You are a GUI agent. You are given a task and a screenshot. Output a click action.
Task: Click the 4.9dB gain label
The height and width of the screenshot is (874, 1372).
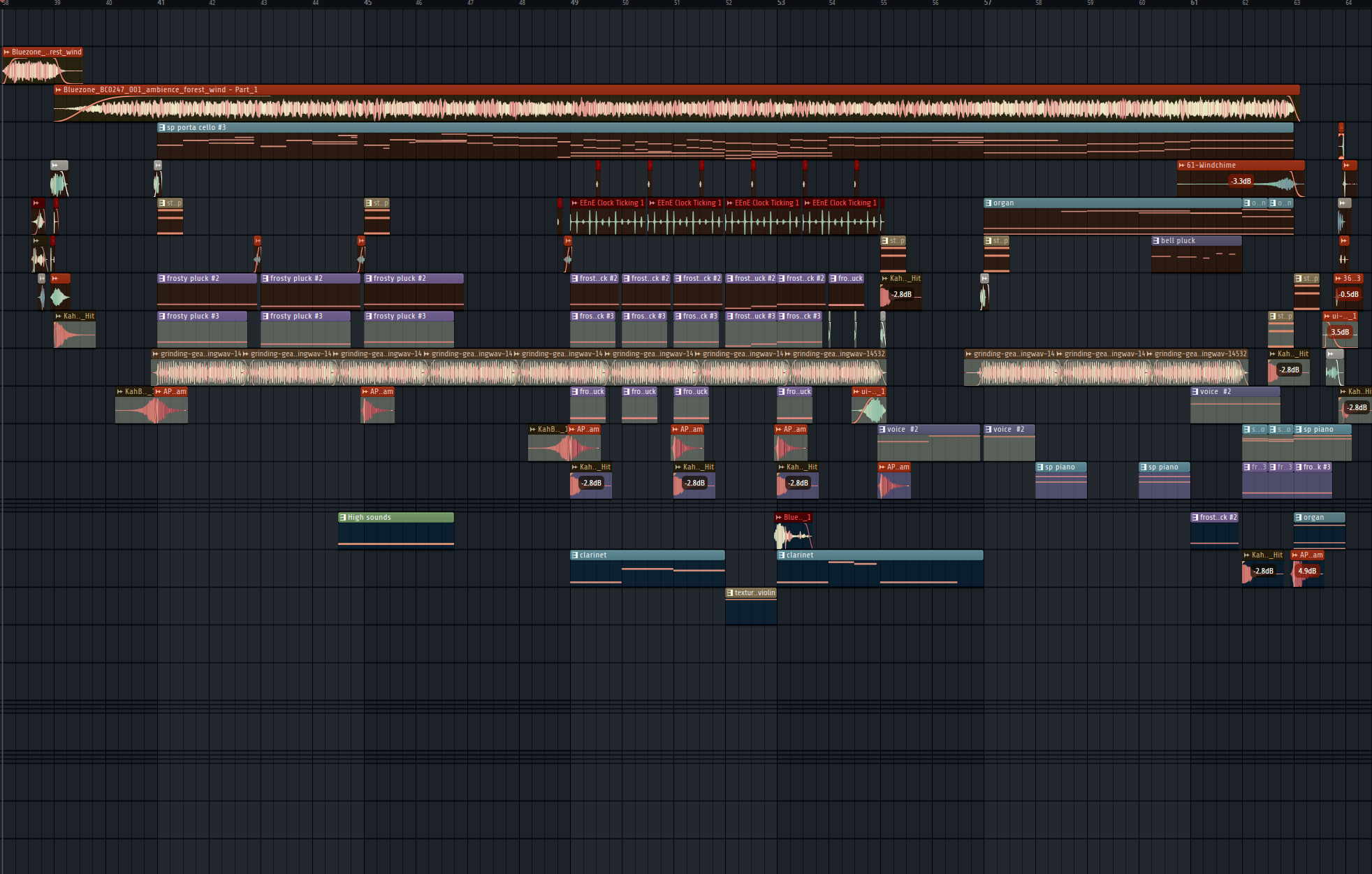[1307, 571]
